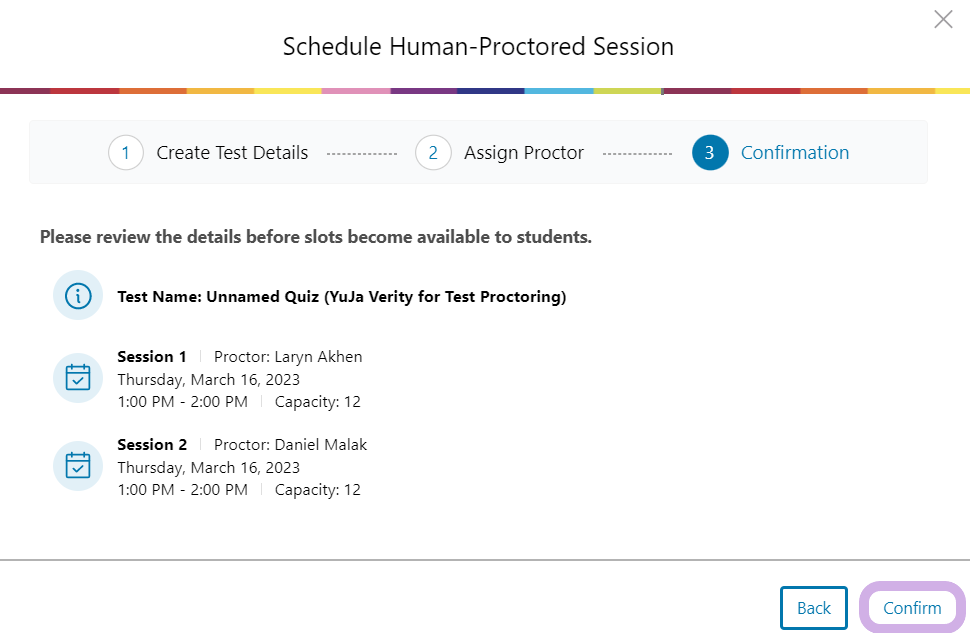
Task: Click the info icon beside Test Name
Action: 78,296
